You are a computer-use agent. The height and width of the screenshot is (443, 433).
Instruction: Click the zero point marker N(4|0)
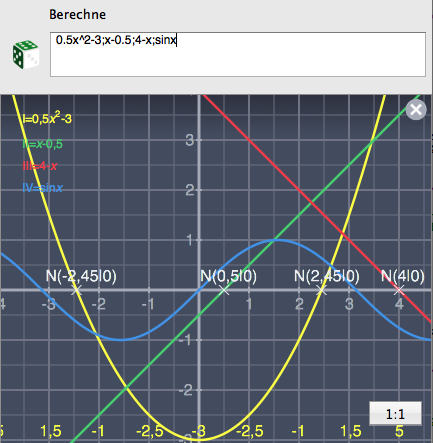click(x=399, y=290)
